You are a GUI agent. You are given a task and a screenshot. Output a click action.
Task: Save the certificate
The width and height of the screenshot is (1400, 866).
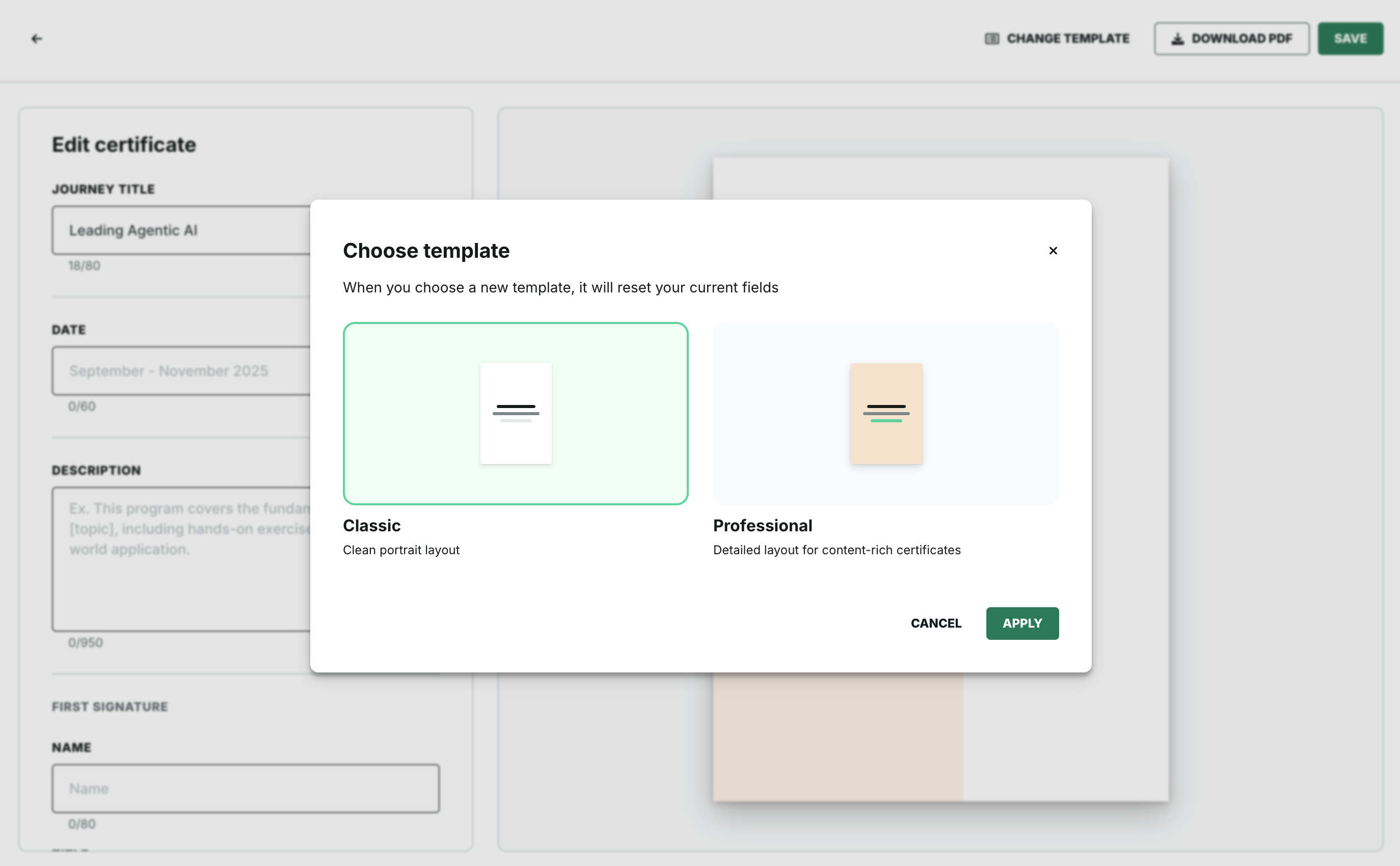[x=1350, y=38]
